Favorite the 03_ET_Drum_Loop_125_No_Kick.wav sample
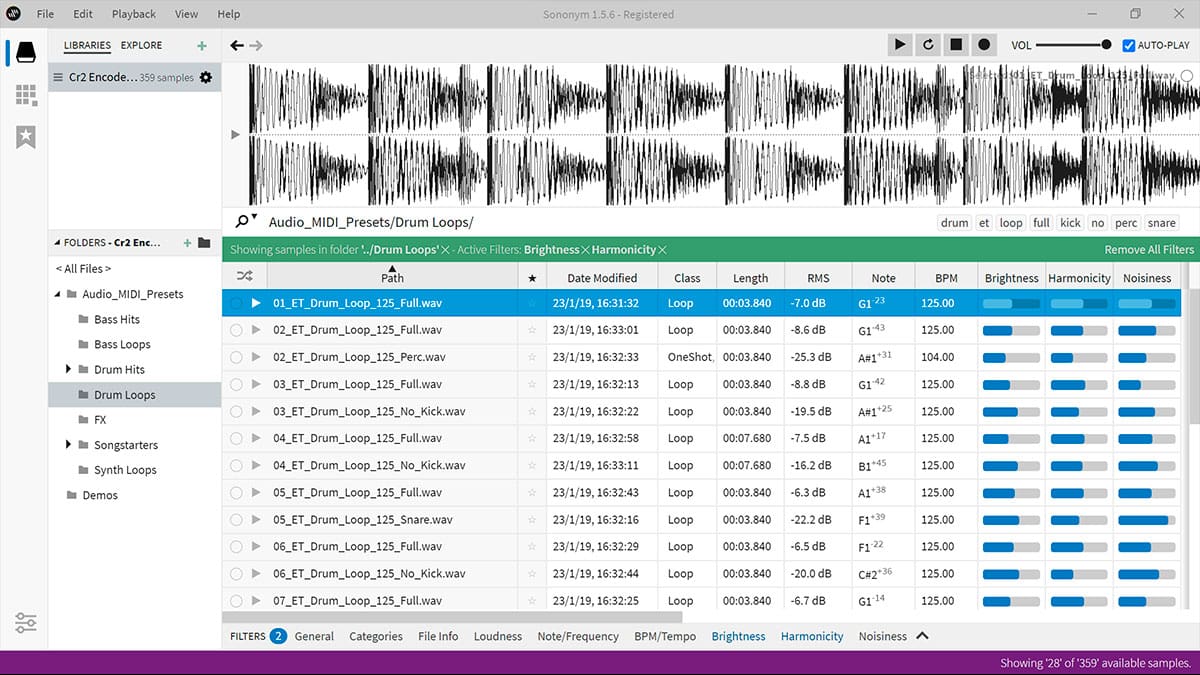This screenshot has width=1200, height=675. (x=532, y=411)
